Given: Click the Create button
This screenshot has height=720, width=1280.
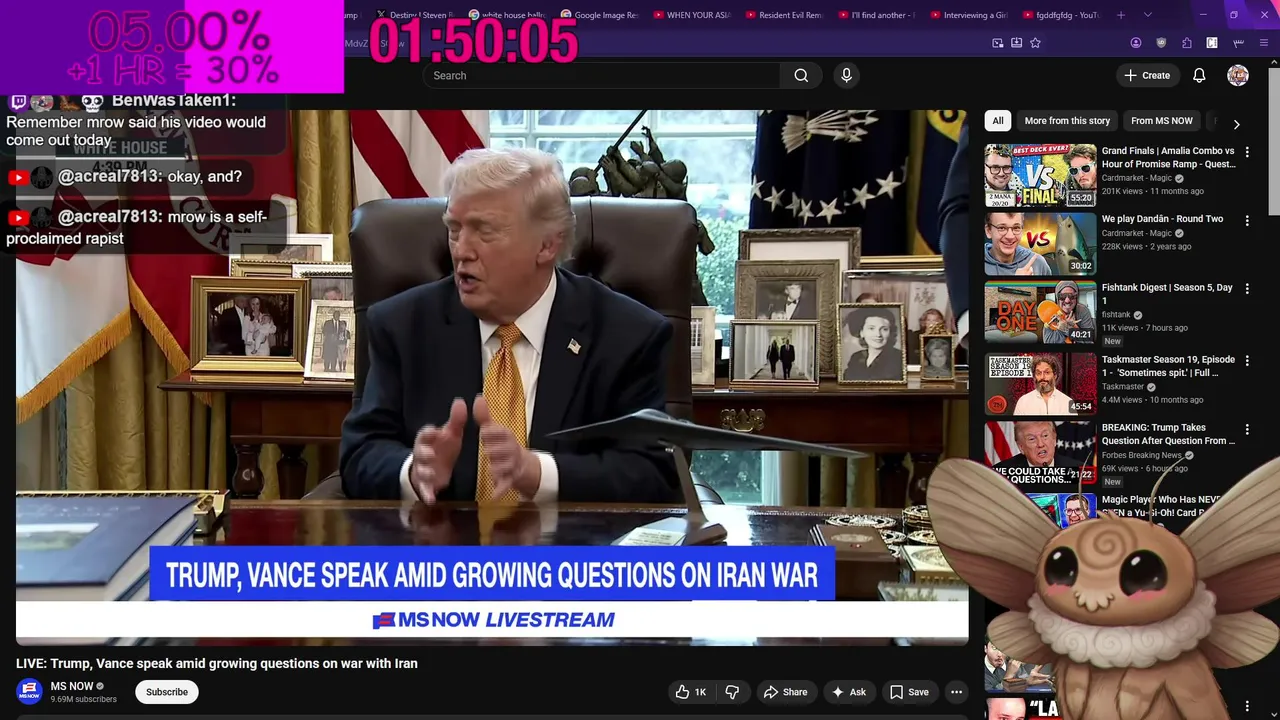Looking at the screenshot, I should tap(1147, 75).
